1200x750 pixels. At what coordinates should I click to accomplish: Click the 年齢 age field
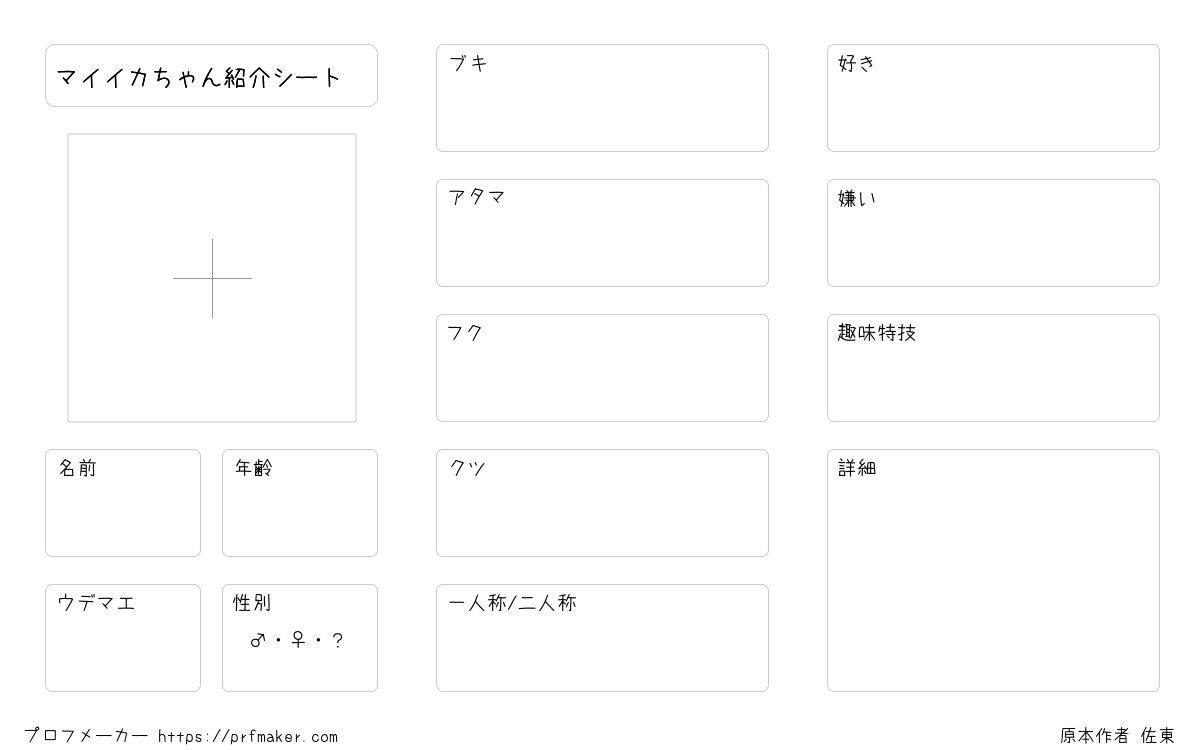pyautogui.click(x=300, y=503)
